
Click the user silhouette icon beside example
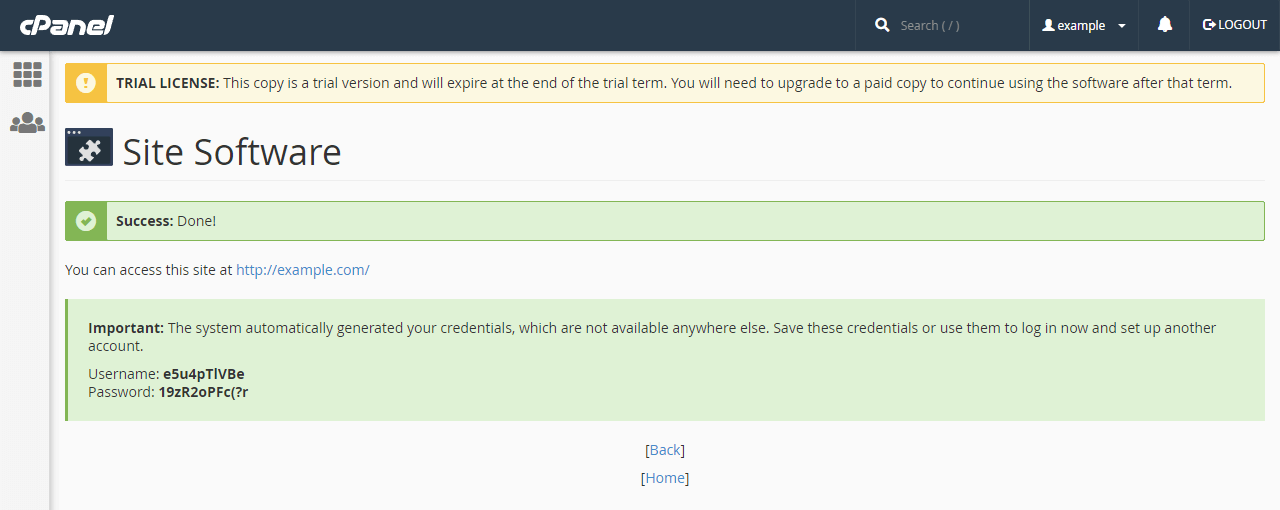[1048, 25]
